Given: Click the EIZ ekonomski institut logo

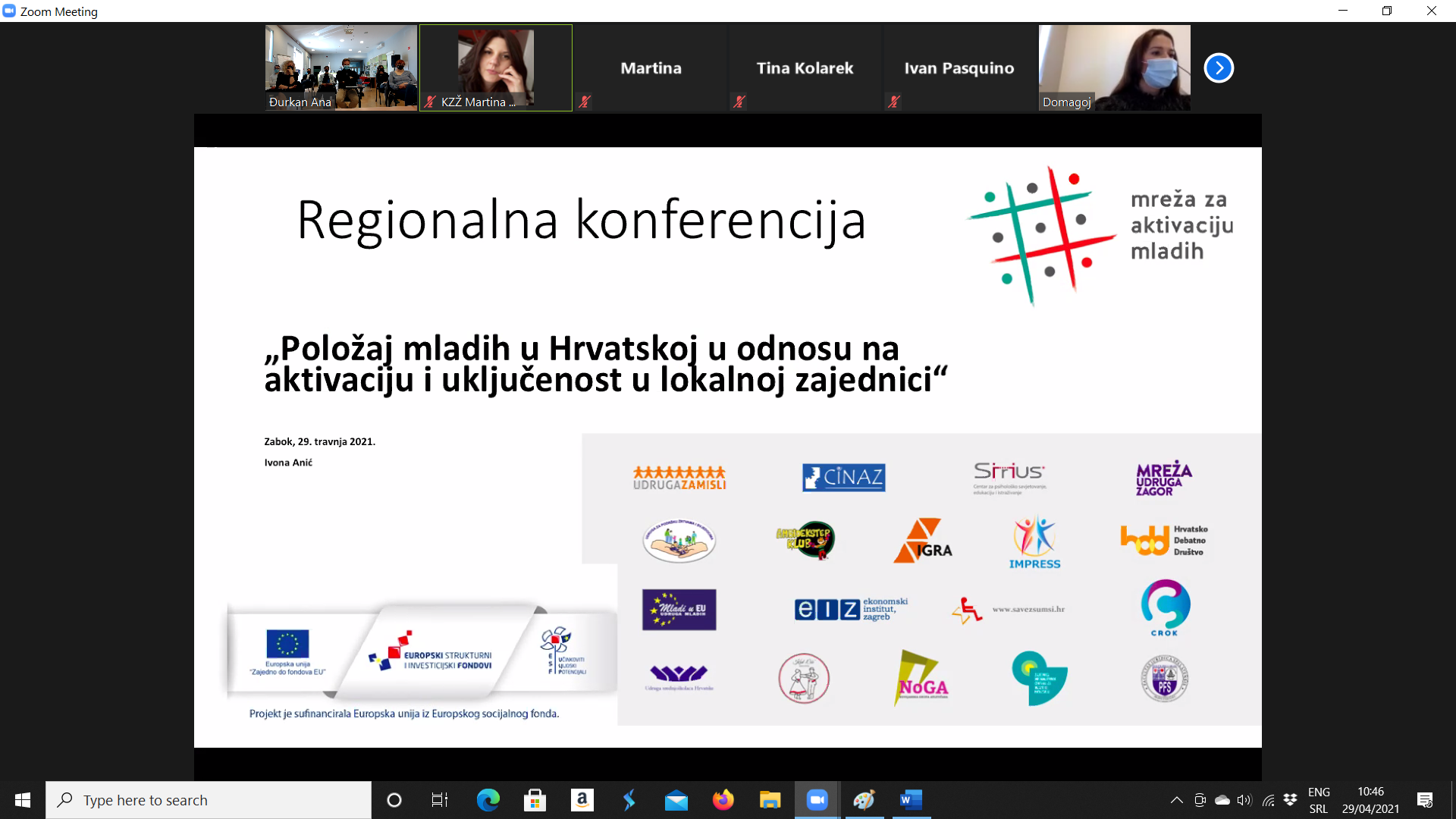Looking at the screenshot, I should [851, 609].
